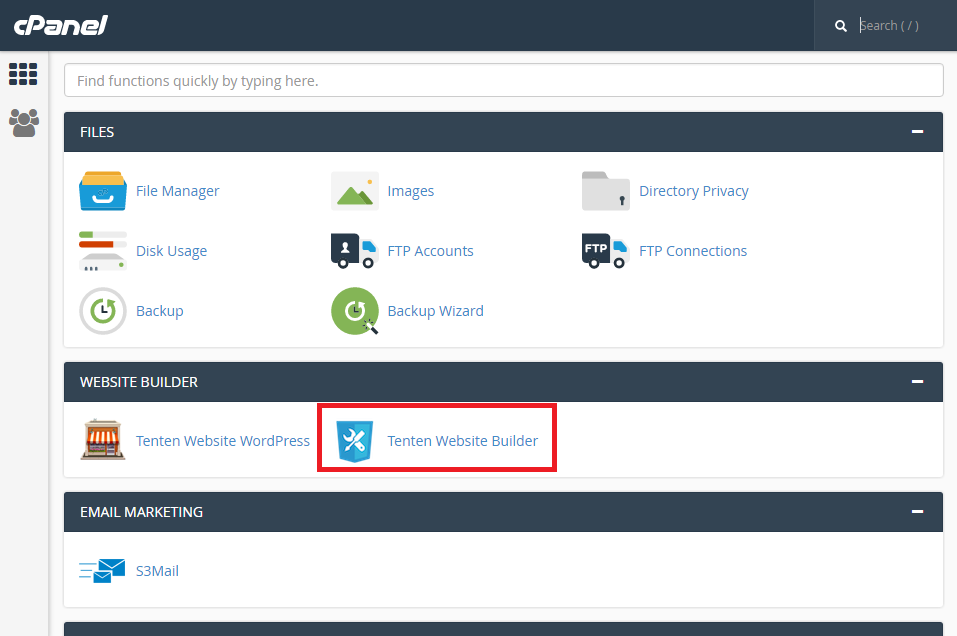Open Tenten Website Builder link
Viewport: 957px width, 636px height.
pos(463,441)
